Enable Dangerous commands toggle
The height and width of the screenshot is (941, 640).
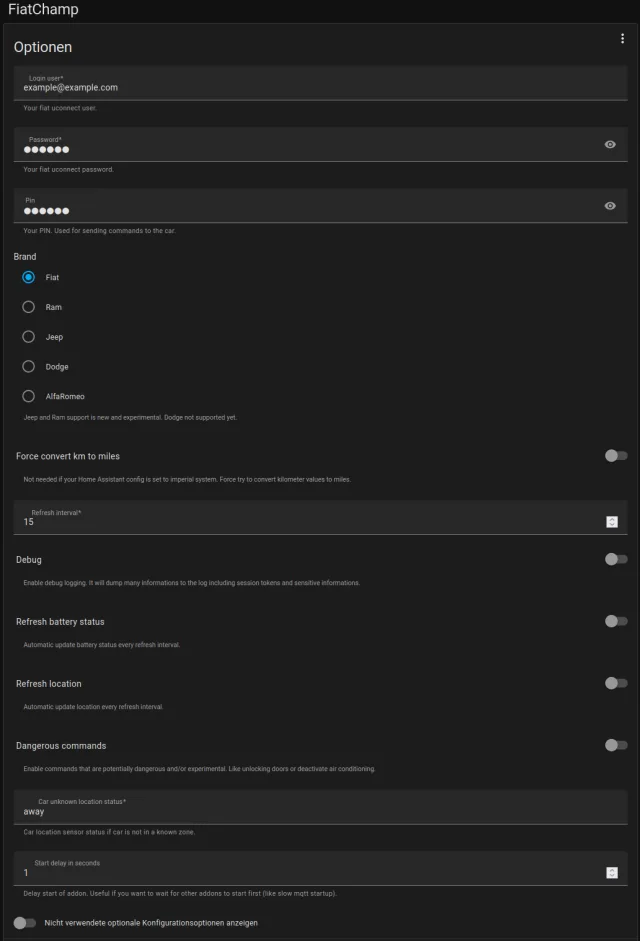point(616,745)
